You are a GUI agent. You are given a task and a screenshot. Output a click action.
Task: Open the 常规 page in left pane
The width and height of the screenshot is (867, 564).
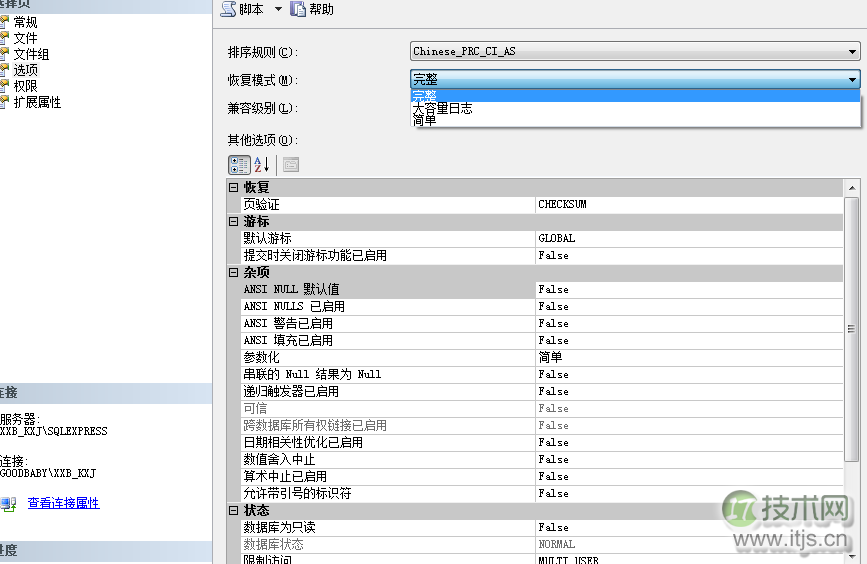click(x=25, y=22)
